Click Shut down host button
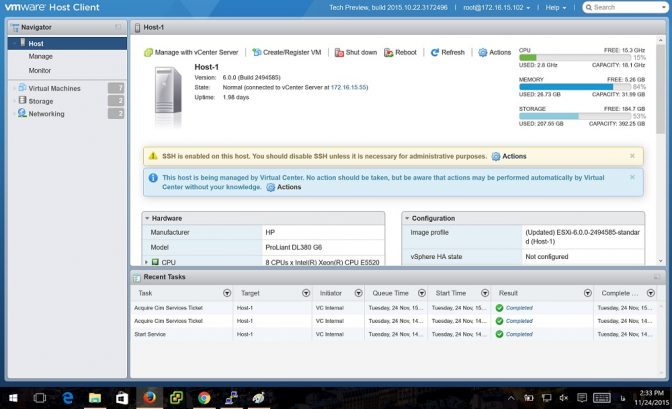This screenshot has height=409, width=672. tap(356, 52)
